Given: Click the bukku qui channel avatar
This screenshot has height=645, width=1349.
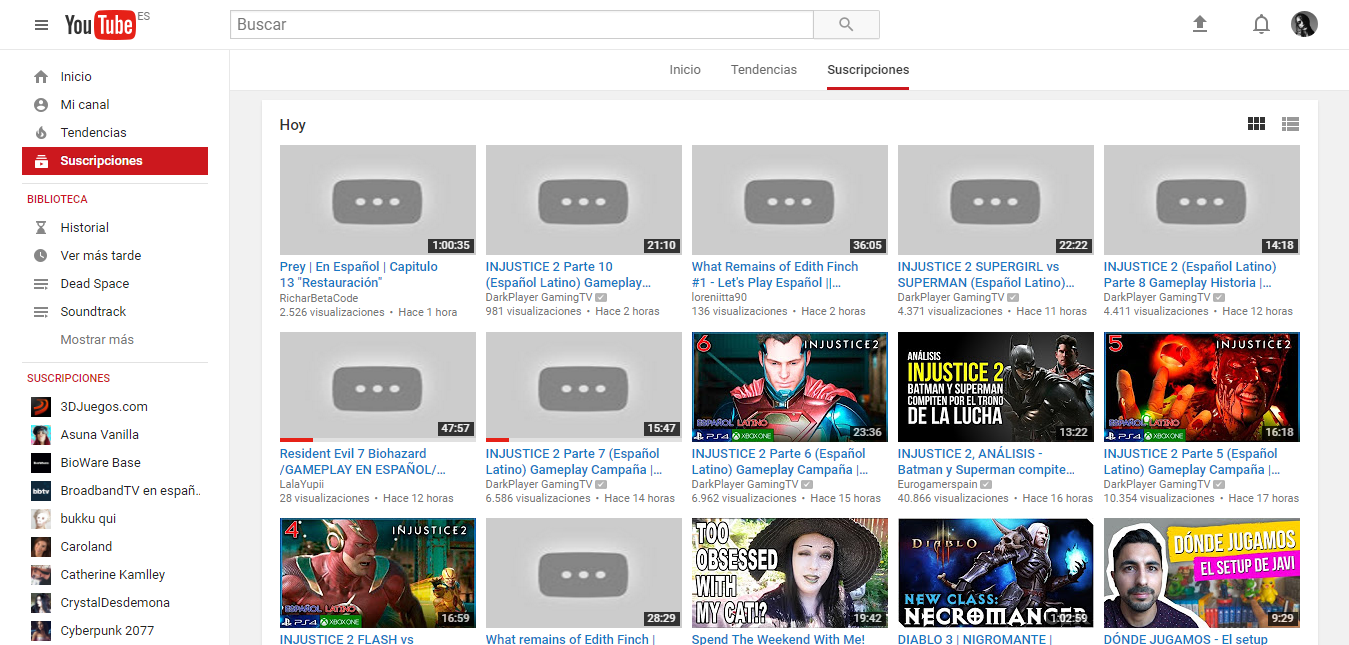Looking at the screenshot, I should click(41, 519).
